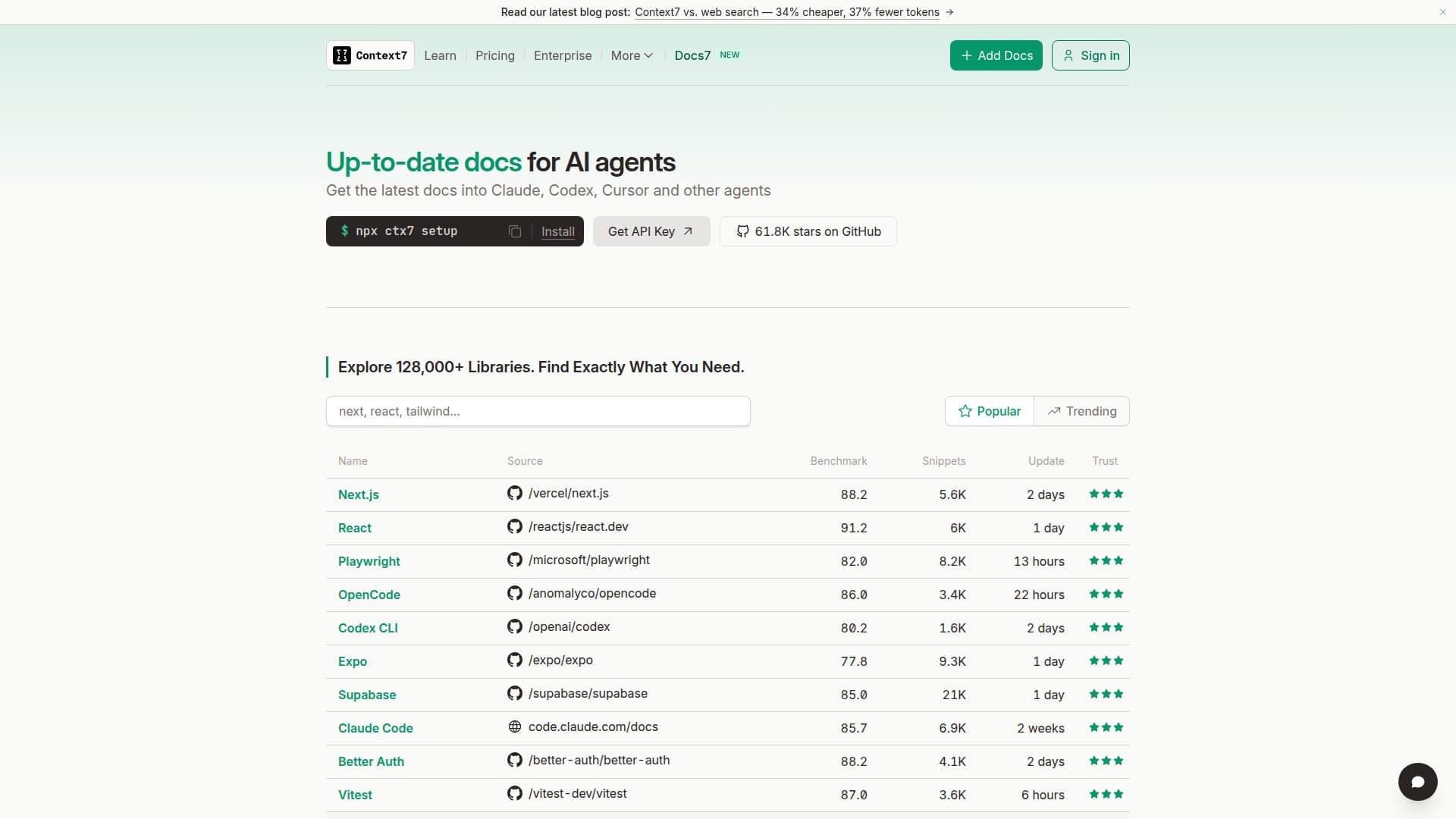Click the GitHub icon beside /supabase/supabase
Image resolution: width=1456 pixels, height=819 pixels.
515,693
